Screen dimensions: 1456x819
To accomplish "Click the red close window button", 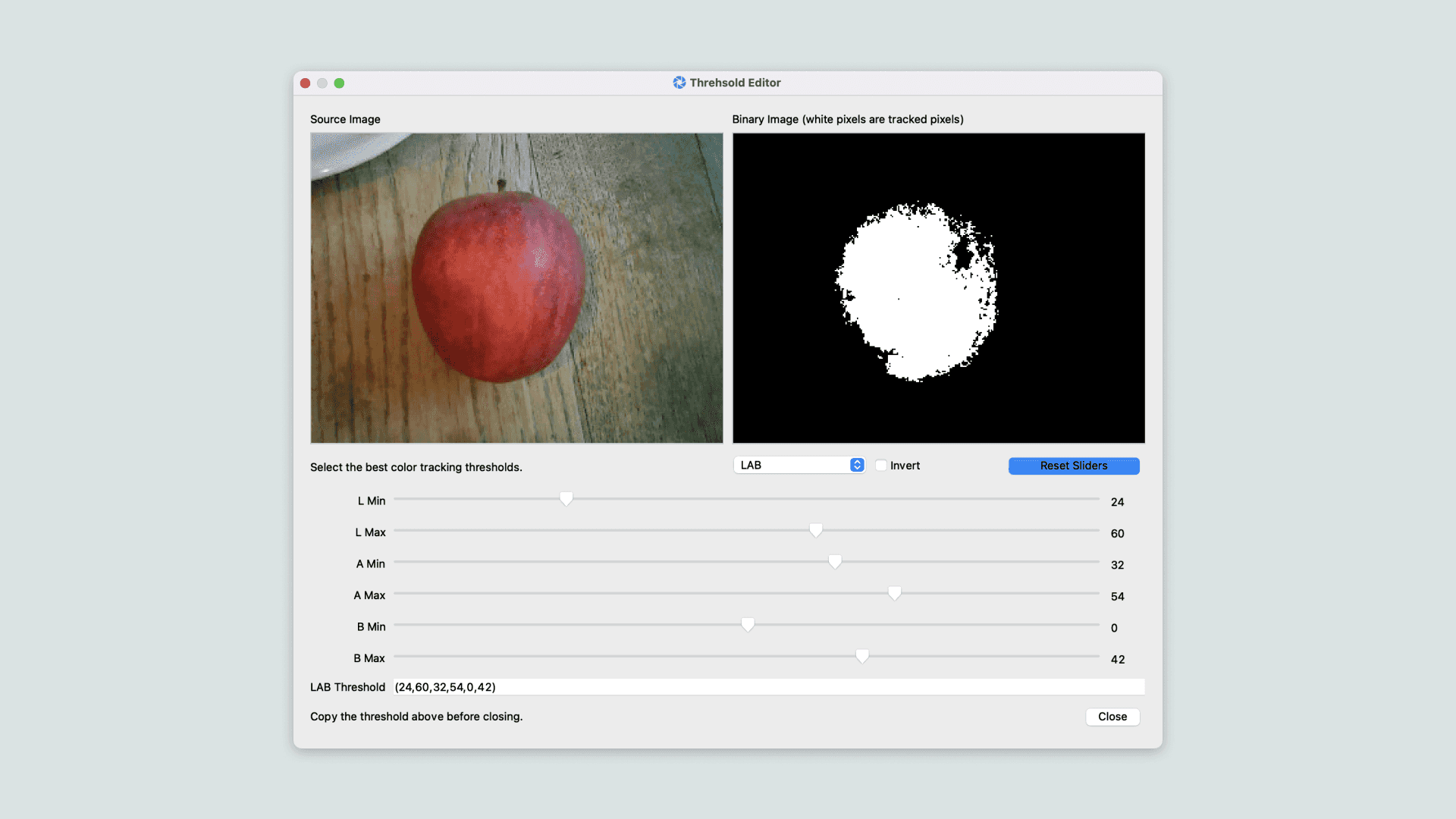I will click(305, 83).
